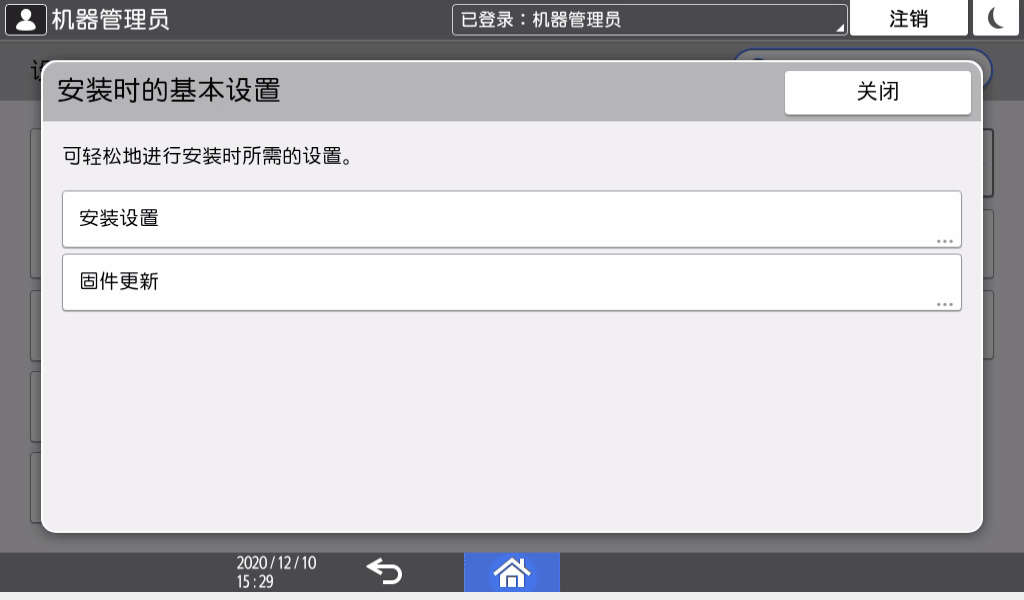The image size is (1024, 600).
Task: Close the 安装时的基本设置 dialog
Action: pos(877,92)
